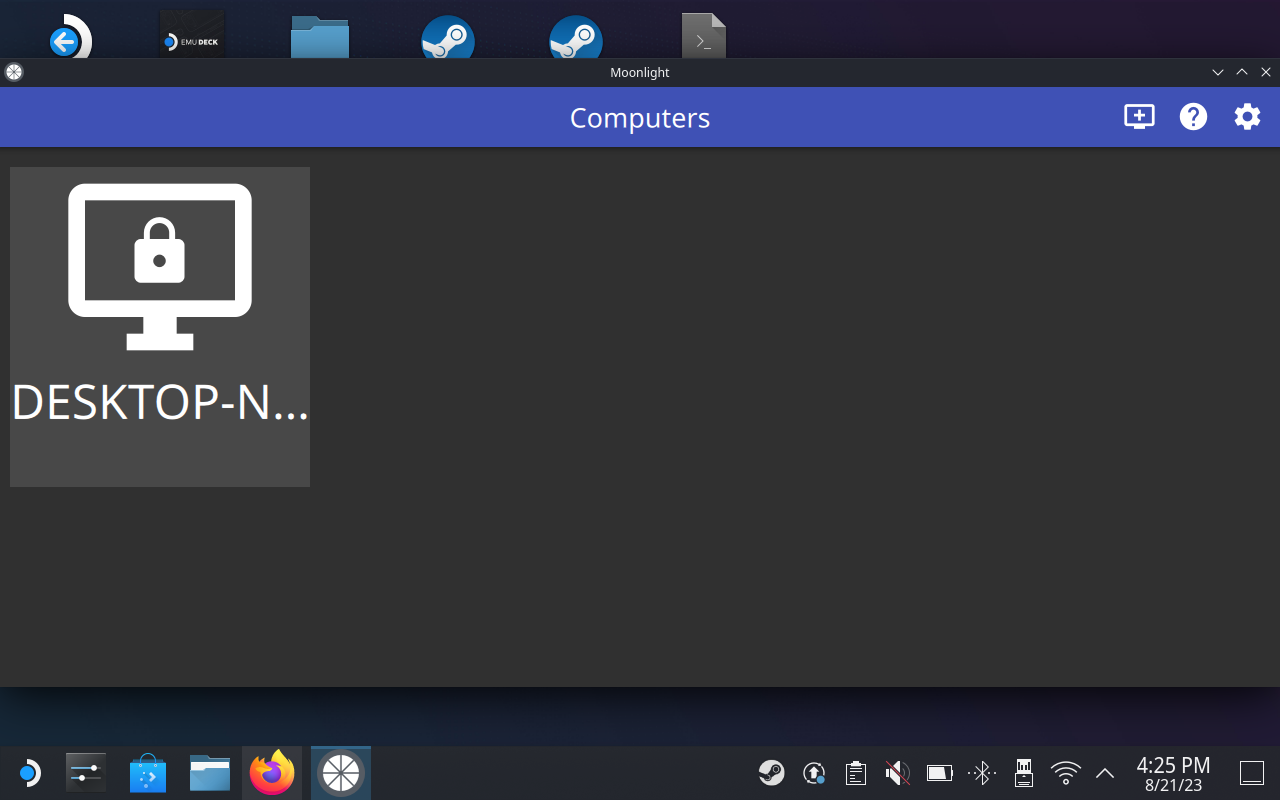Open the Discover store from the taskbar
Image resolution: width=1280 pixels, height=800 pixels.
(x=148, y=773)
